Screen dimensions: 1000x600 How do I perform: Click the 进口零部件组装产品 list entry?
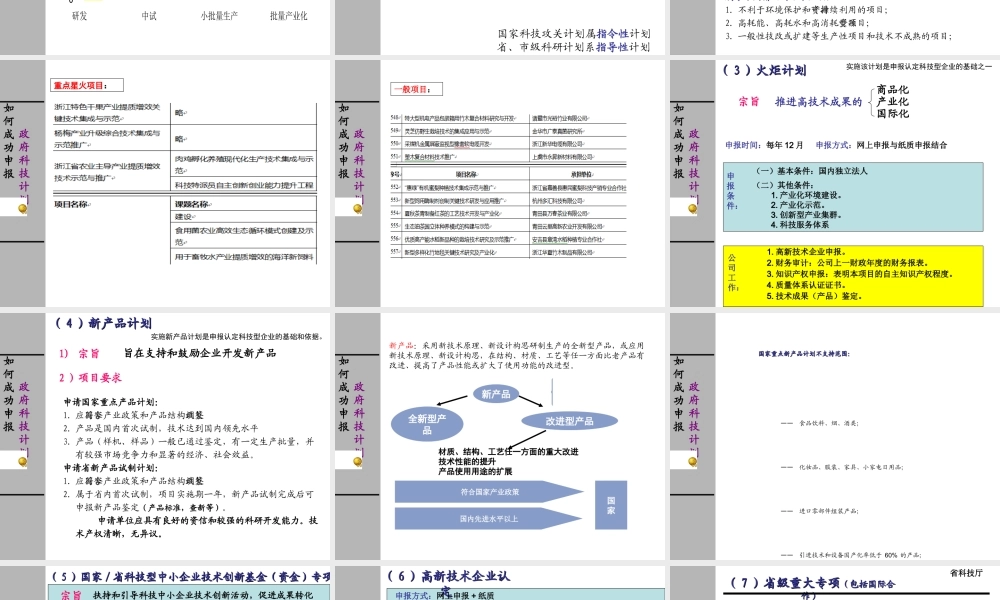pyautogui.click(x=828, y=511)
